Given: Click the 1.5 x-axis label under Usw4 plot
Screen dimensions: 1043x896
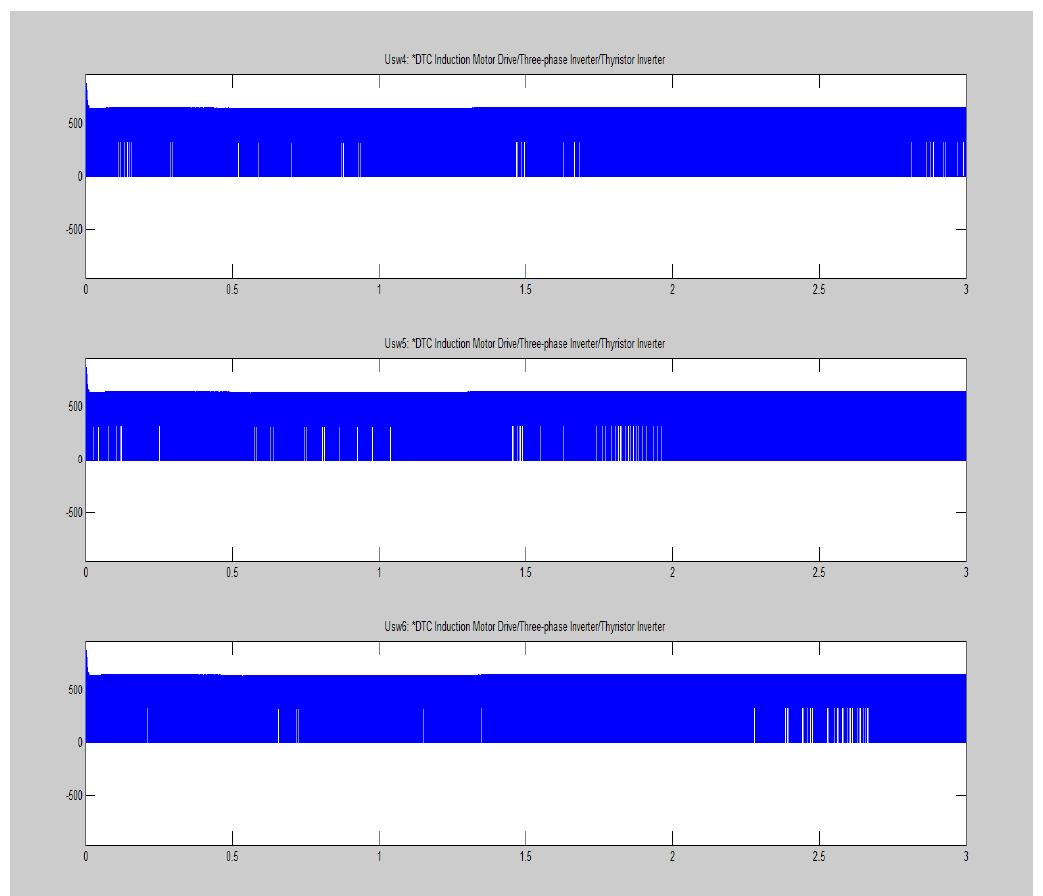Looking at the screenshot, I should [x=525, y=289].
